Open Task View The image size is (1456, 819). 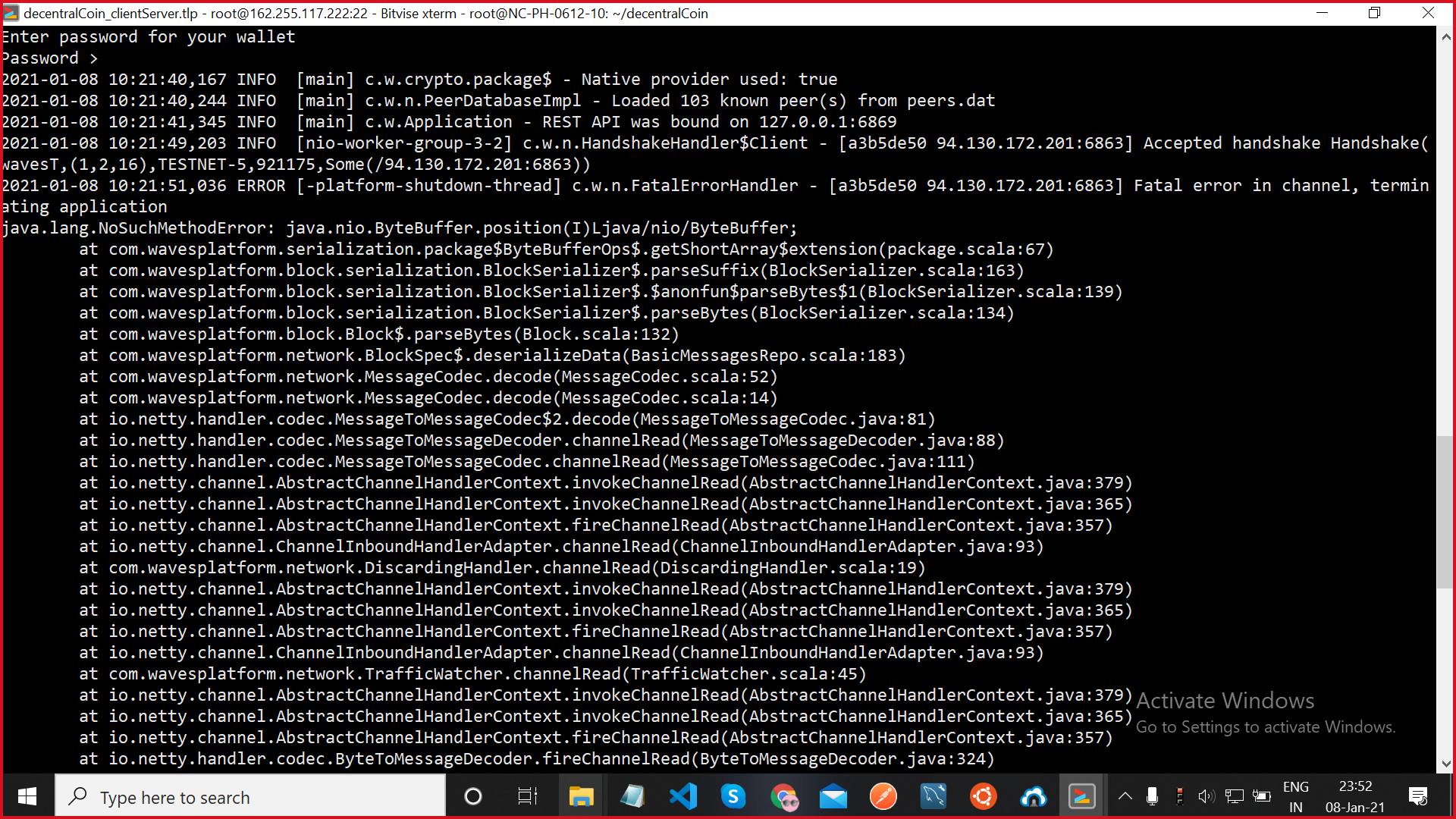pyautogui.click(x=528, y=796)
